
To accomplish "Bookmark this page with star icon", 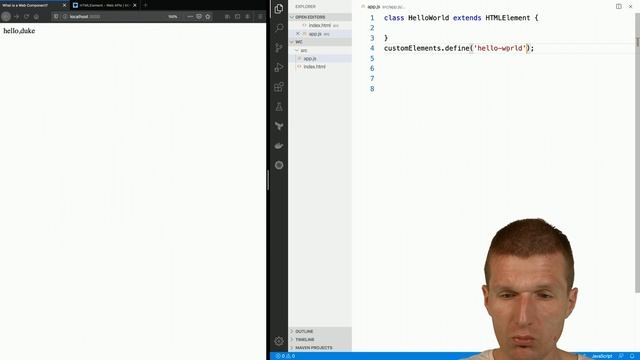I will (x=208, y=17).
